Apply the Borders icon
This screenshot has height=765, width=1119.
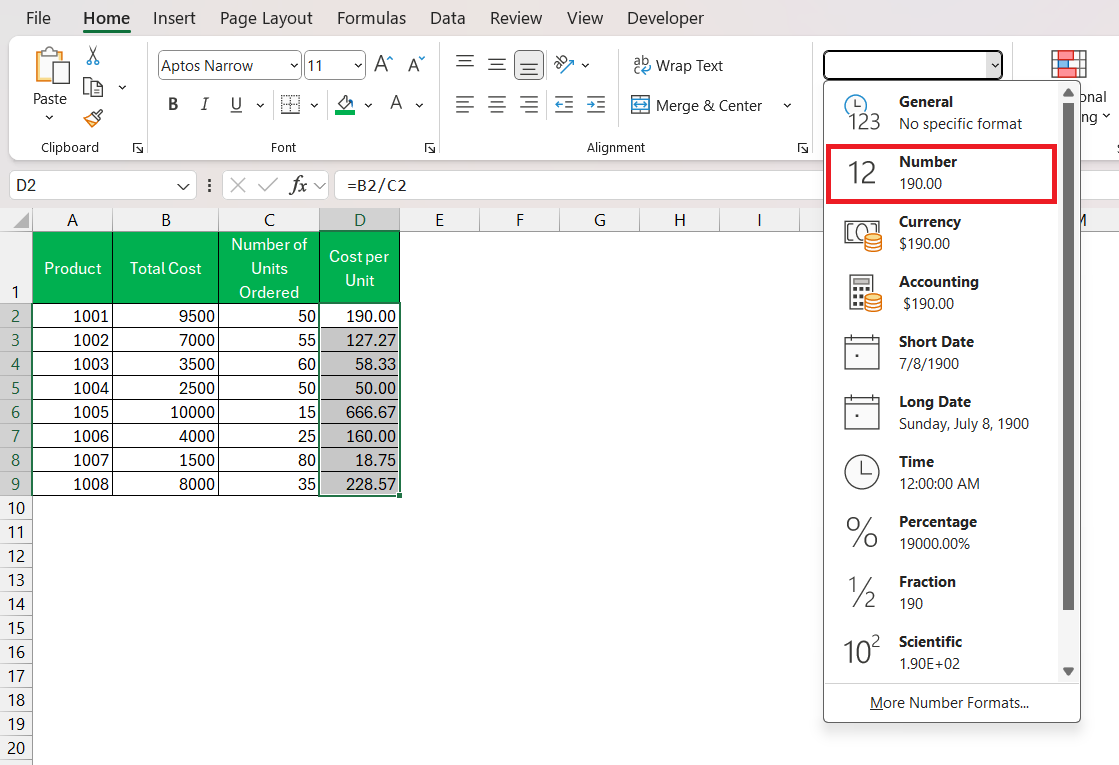[290, 105]
